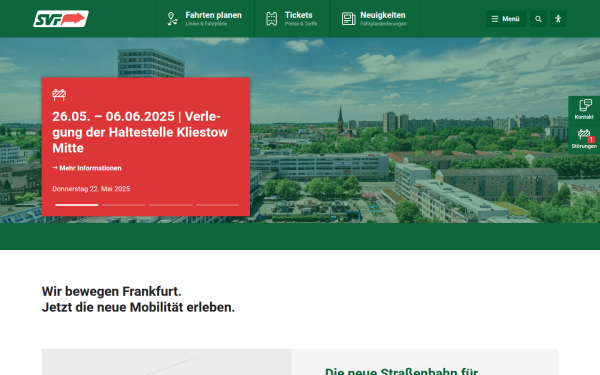This screenshot has width=600, height=375.
Task: Open the neue Straßenbahn article heading
Action: 401,371
